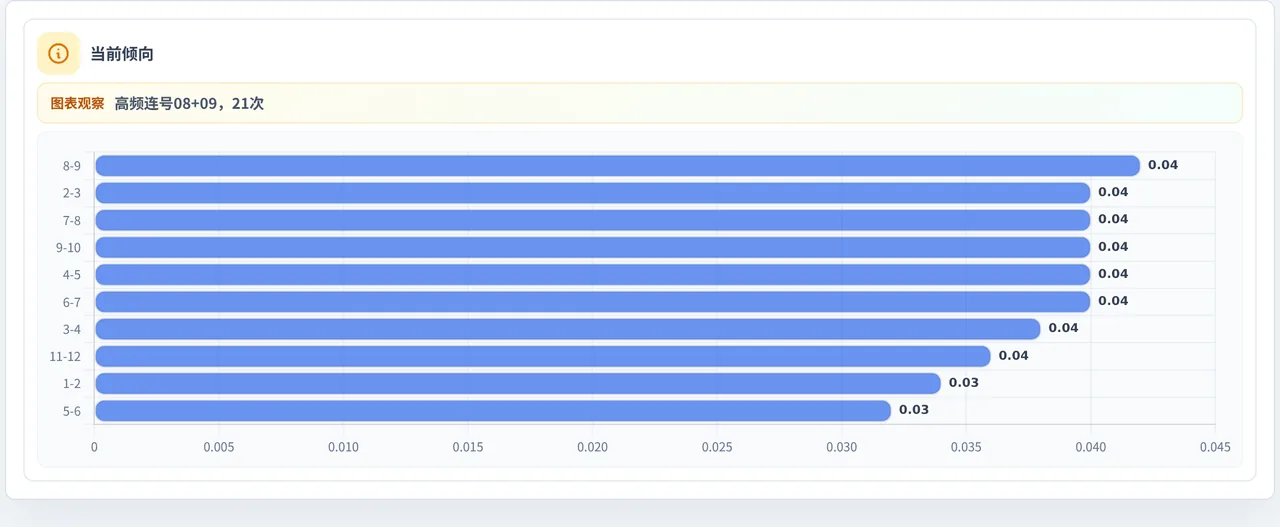Click the 8-9 y-axis category label
1280x527 pixels.
tap(71, 165)
